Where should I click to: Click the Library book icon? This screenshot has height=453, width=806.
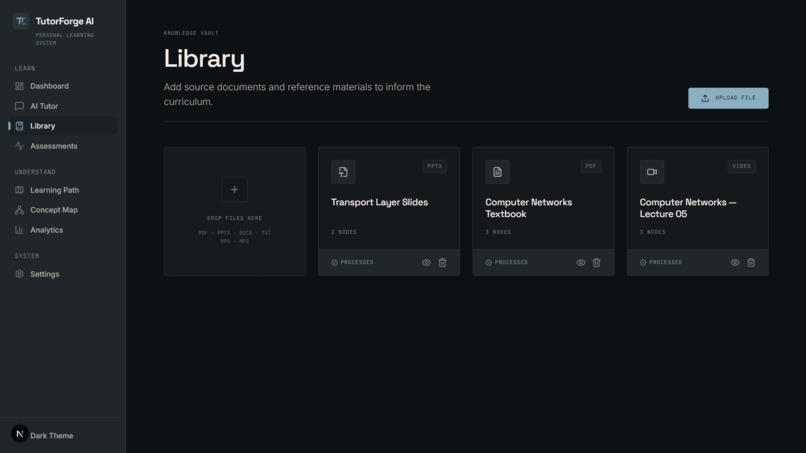pos(20,126)
